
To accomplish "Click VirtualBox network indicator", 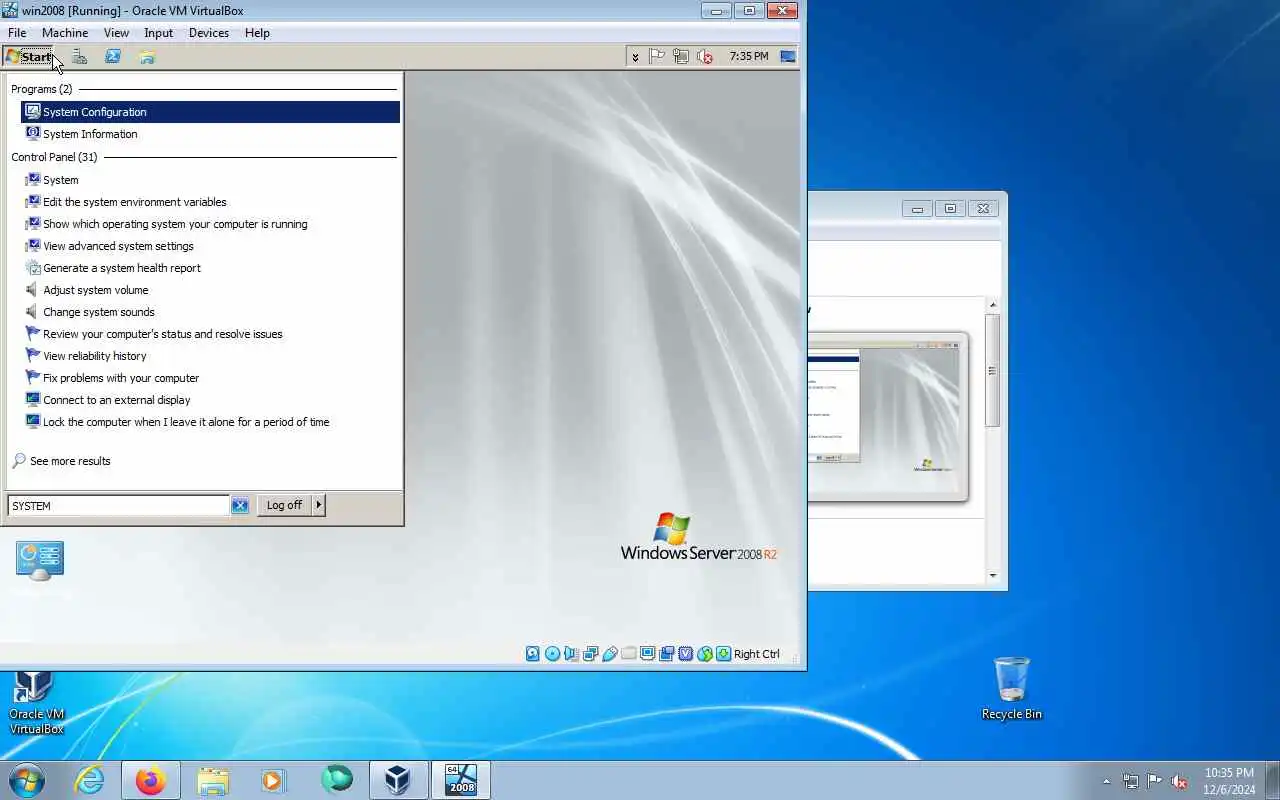I will (590, 654).
